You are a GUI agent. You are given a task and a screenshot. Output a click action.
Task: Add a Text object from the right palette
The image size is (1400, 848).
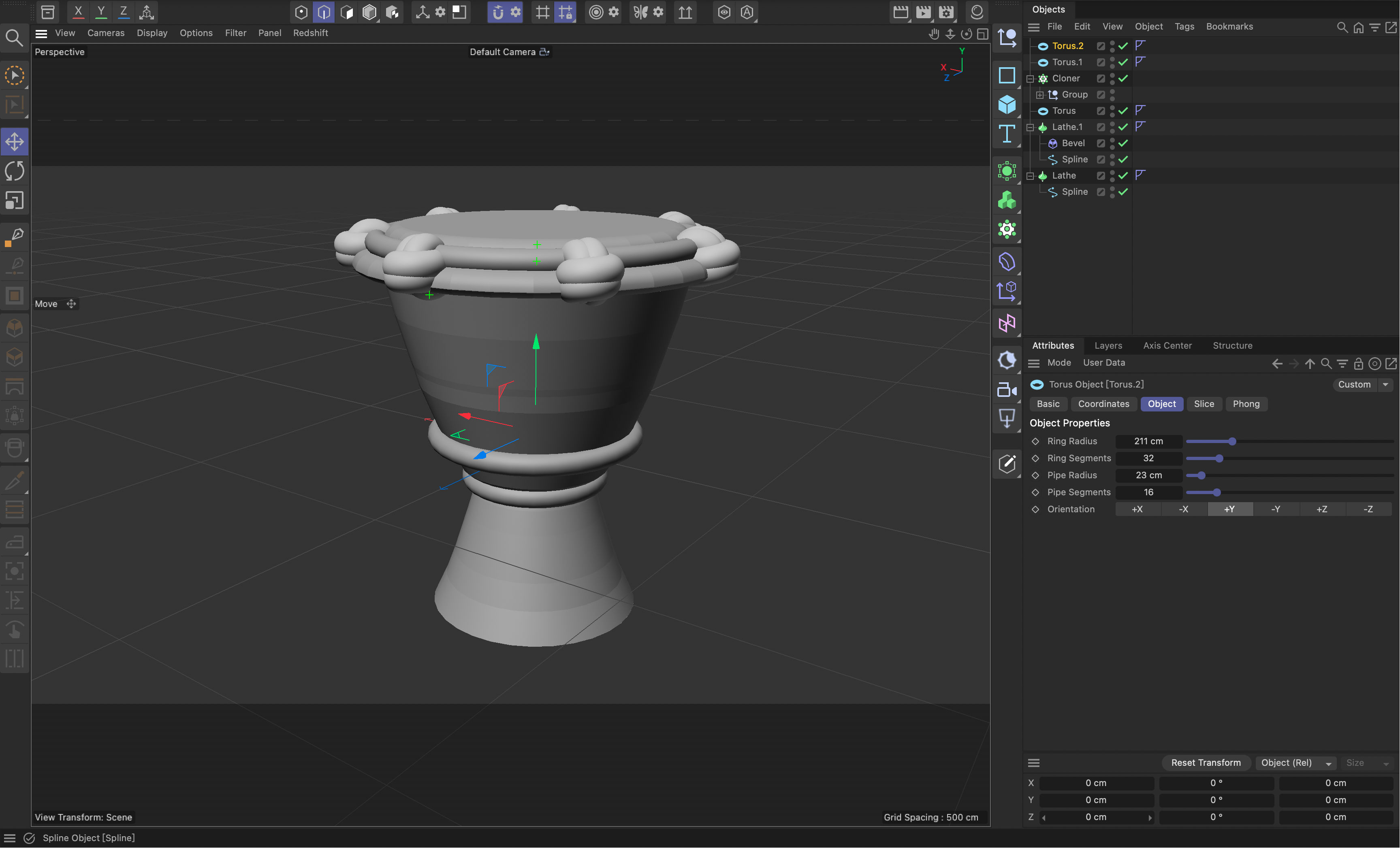click(x=1007, y=134)
